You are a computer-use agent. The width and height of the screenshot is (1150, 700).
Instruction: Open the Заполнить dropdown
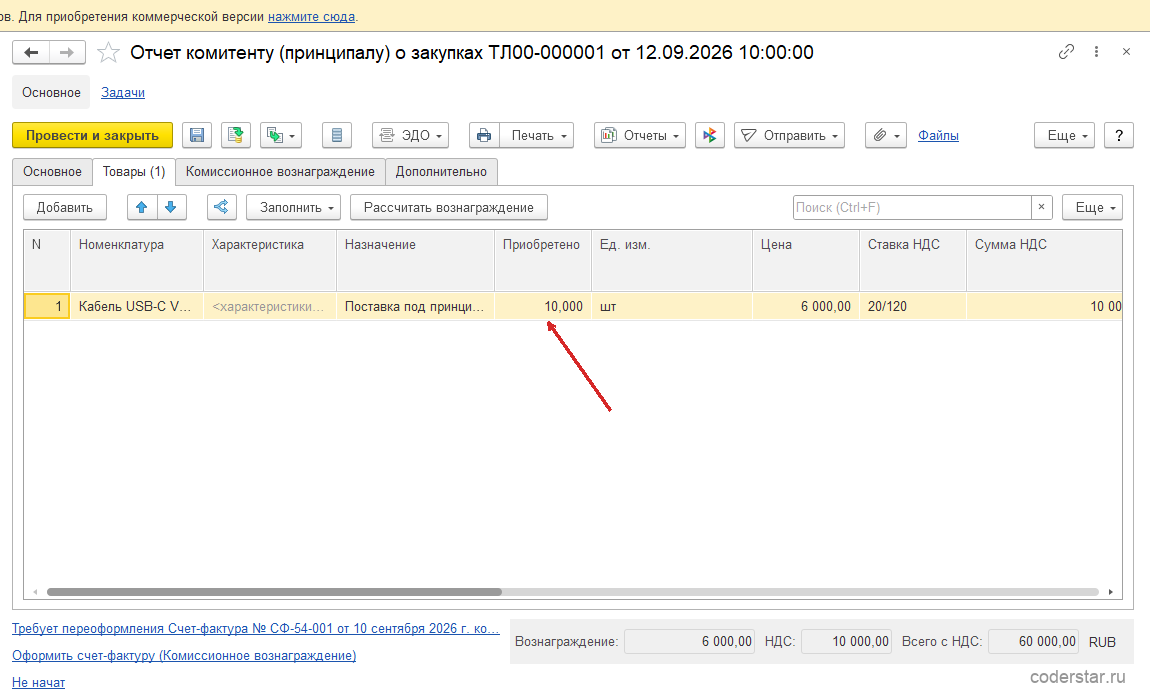click(x=293, y=208)
